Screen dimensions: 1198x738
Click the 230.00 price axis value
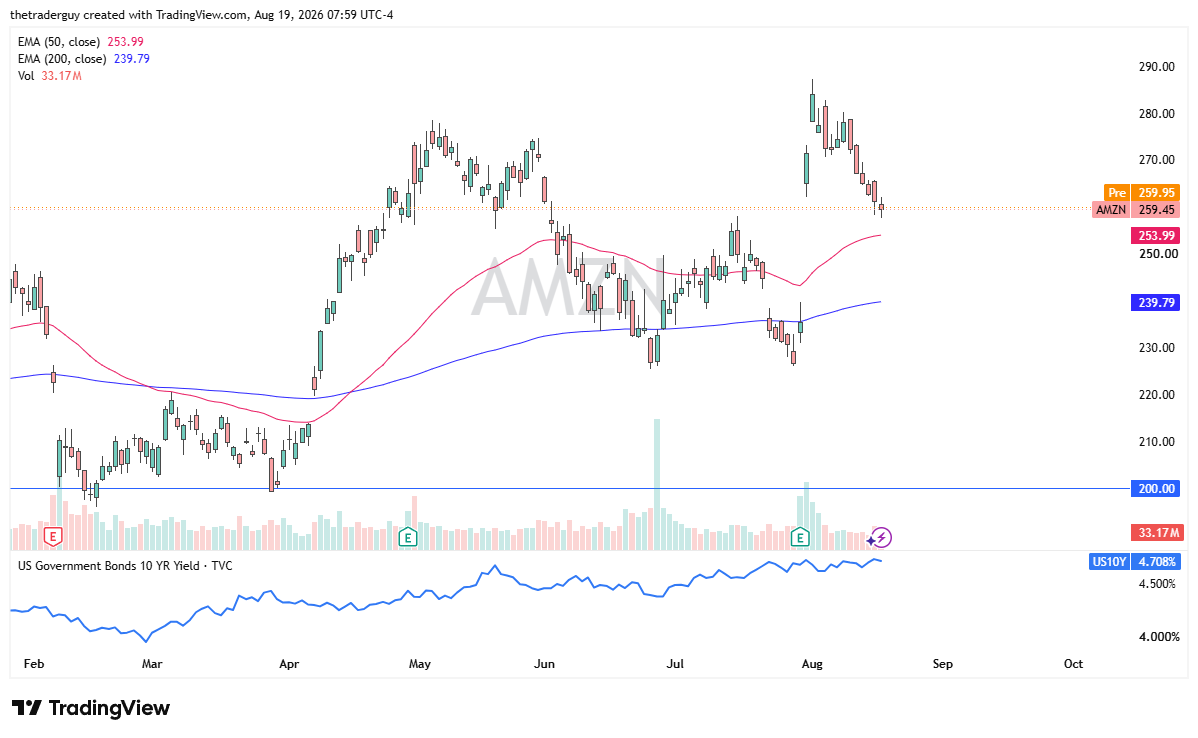click(1157, 348)
